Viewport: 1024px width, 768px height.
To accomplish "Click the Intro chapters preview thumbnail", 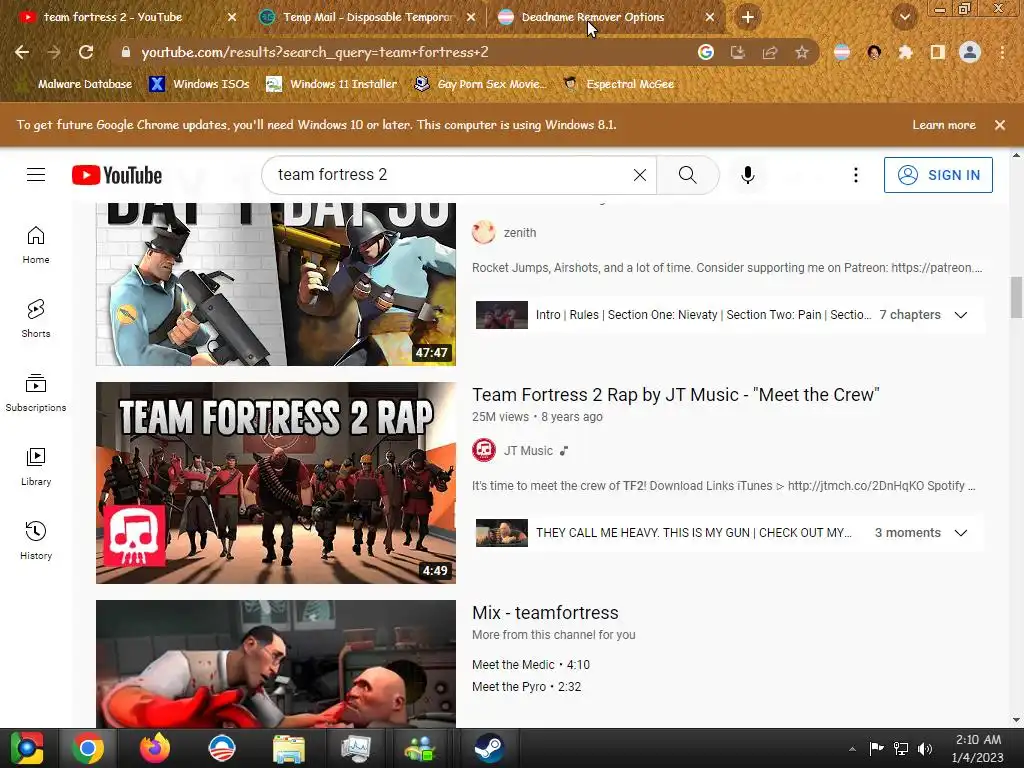I will (x=502, y=315).
